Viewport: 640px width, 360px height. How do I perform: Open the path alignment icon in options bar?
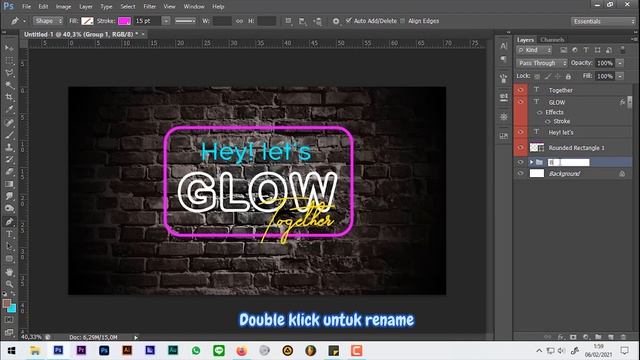point(302,21)
